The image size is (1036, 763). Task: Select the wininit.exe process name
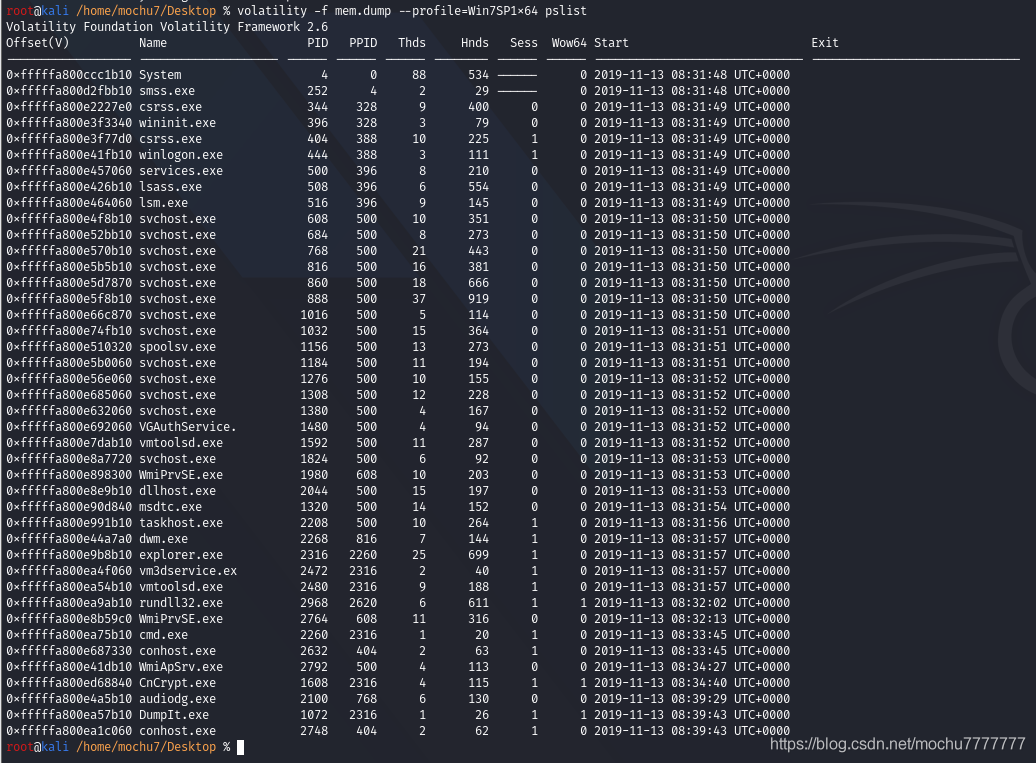point(177,123)
